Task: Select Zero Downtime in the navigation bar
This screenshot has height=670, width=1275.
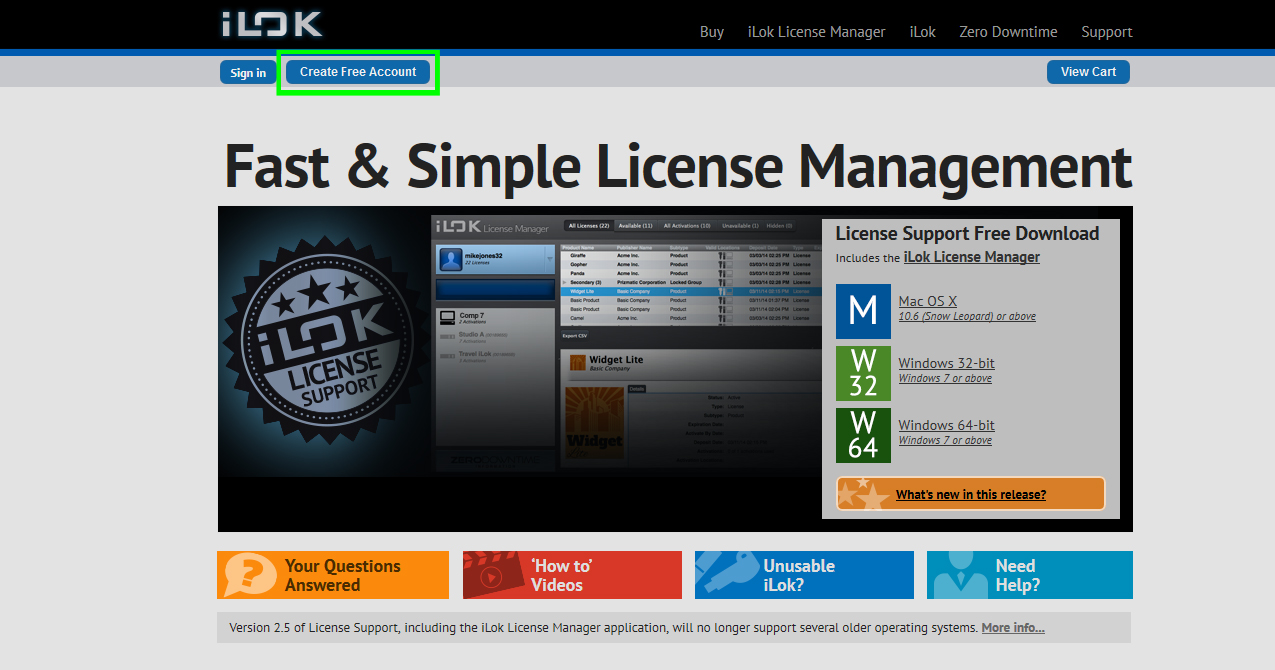Action: click(1008, 32)
